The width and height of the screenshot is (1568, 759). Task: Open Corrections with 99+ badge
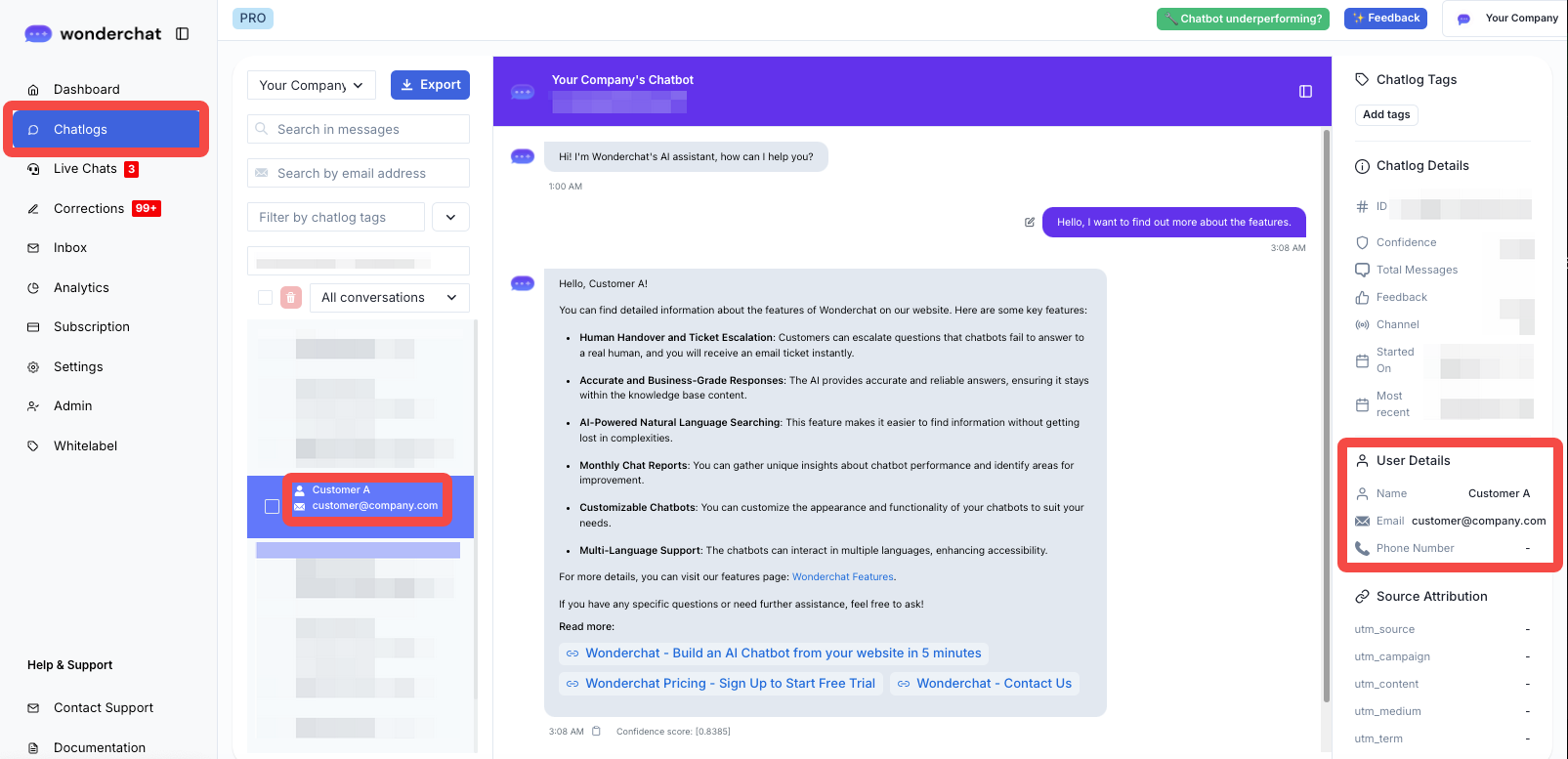tap(89, 209)
